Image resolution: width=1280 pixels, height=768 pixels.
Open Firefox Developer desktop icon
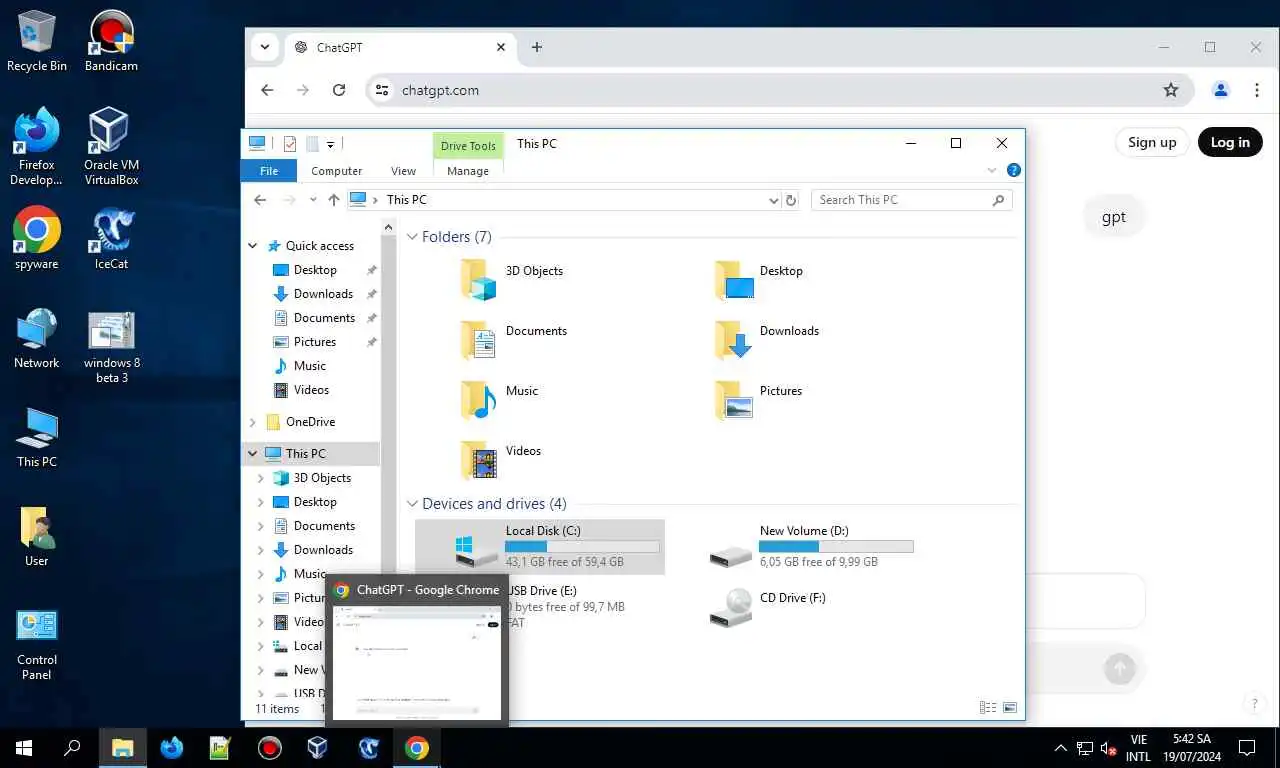tap(37, 147)
